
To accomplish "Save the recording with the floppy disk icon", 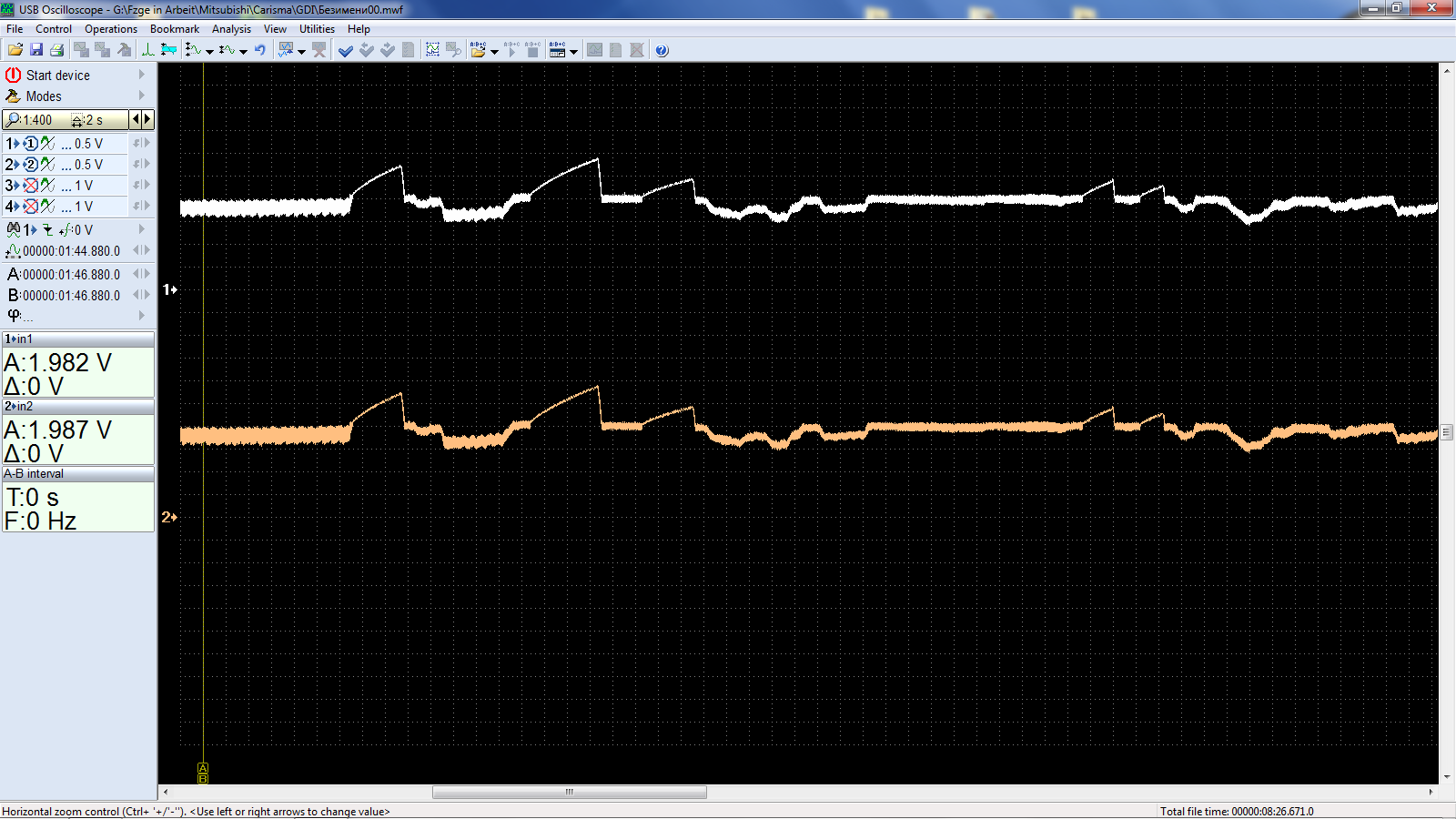I will click(36, 50).
